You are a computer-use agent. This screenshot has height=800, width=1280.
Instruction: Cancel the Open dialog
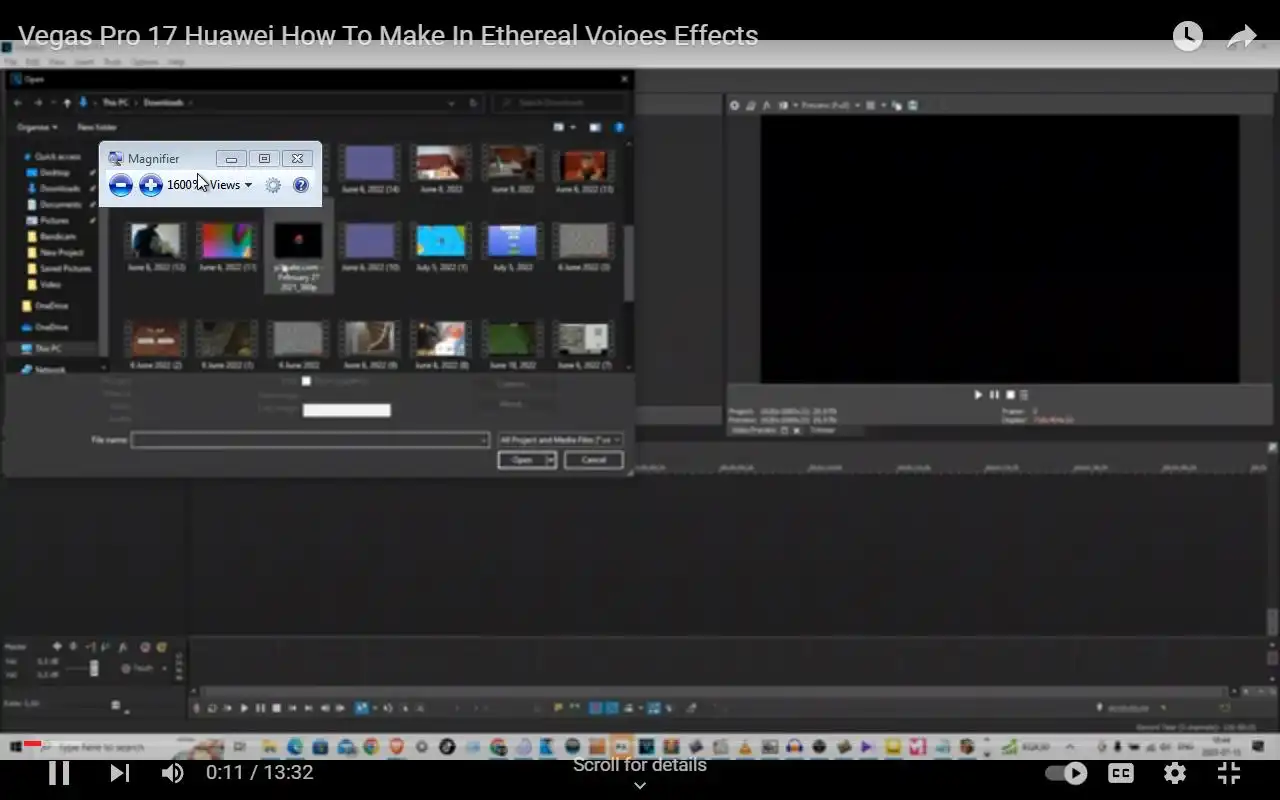click(593, 460)
